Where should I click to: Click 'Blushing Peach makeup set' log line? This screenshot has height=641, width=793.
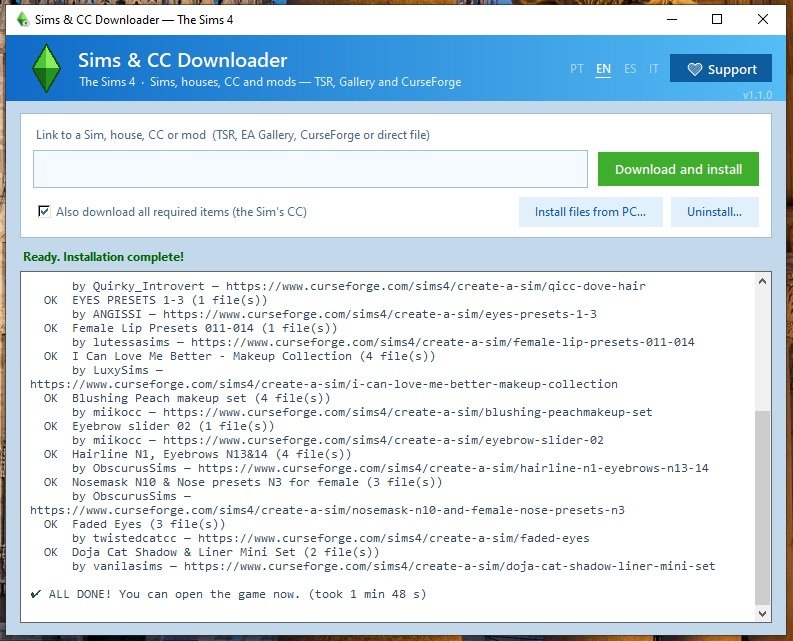201,398
